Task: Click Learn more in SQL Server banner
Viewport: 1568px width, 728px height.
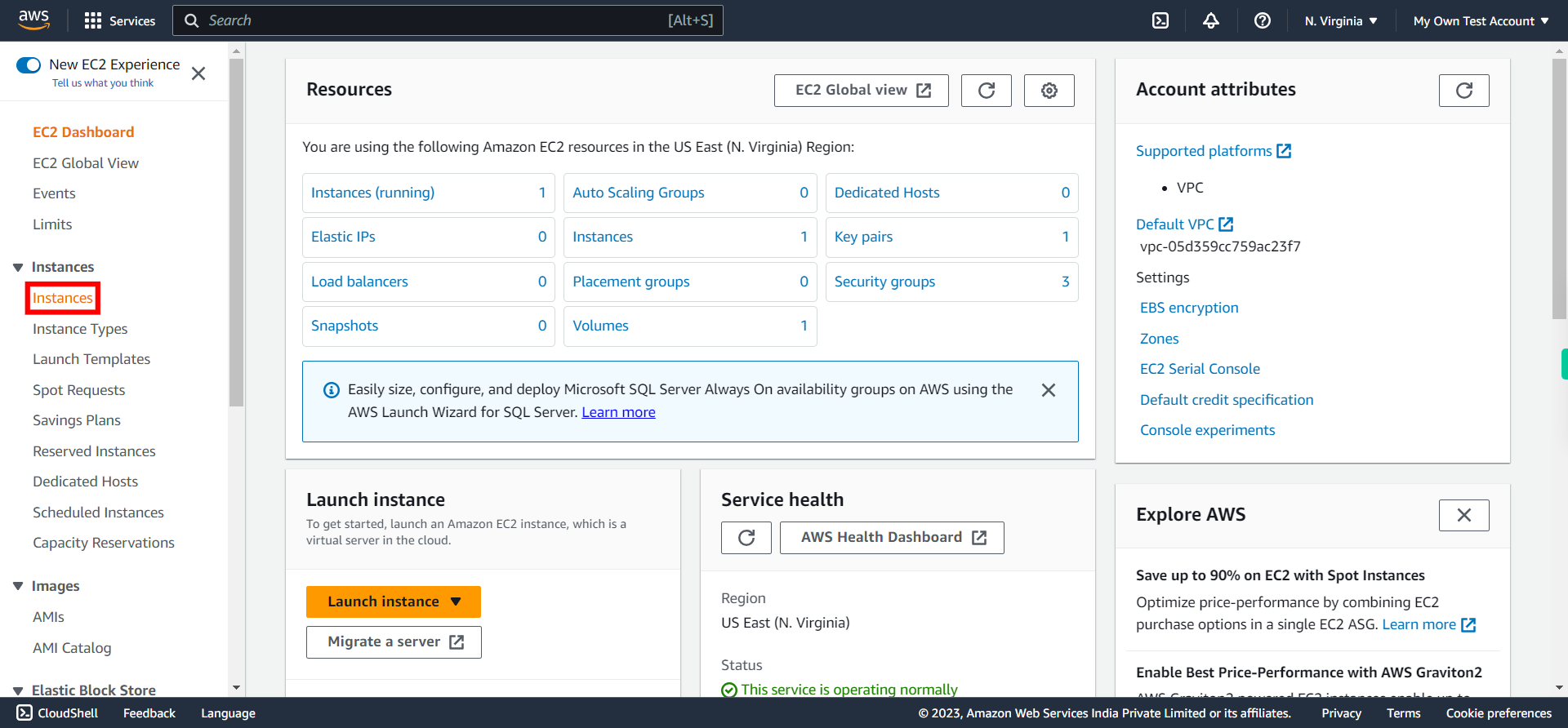Action: point(618,412)
